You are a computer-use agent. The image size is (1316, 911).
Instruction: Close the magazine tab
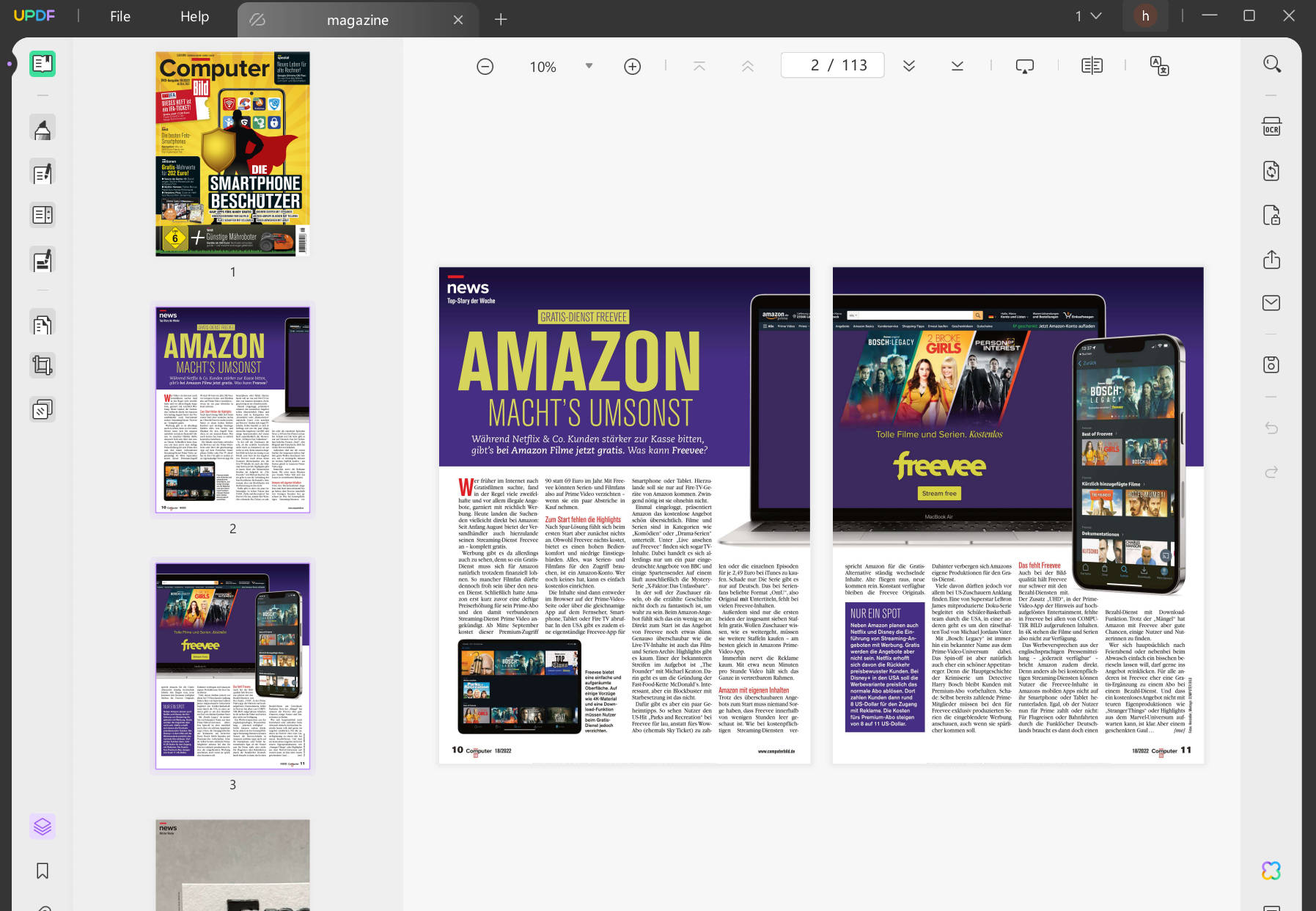[x=458, y=20]
